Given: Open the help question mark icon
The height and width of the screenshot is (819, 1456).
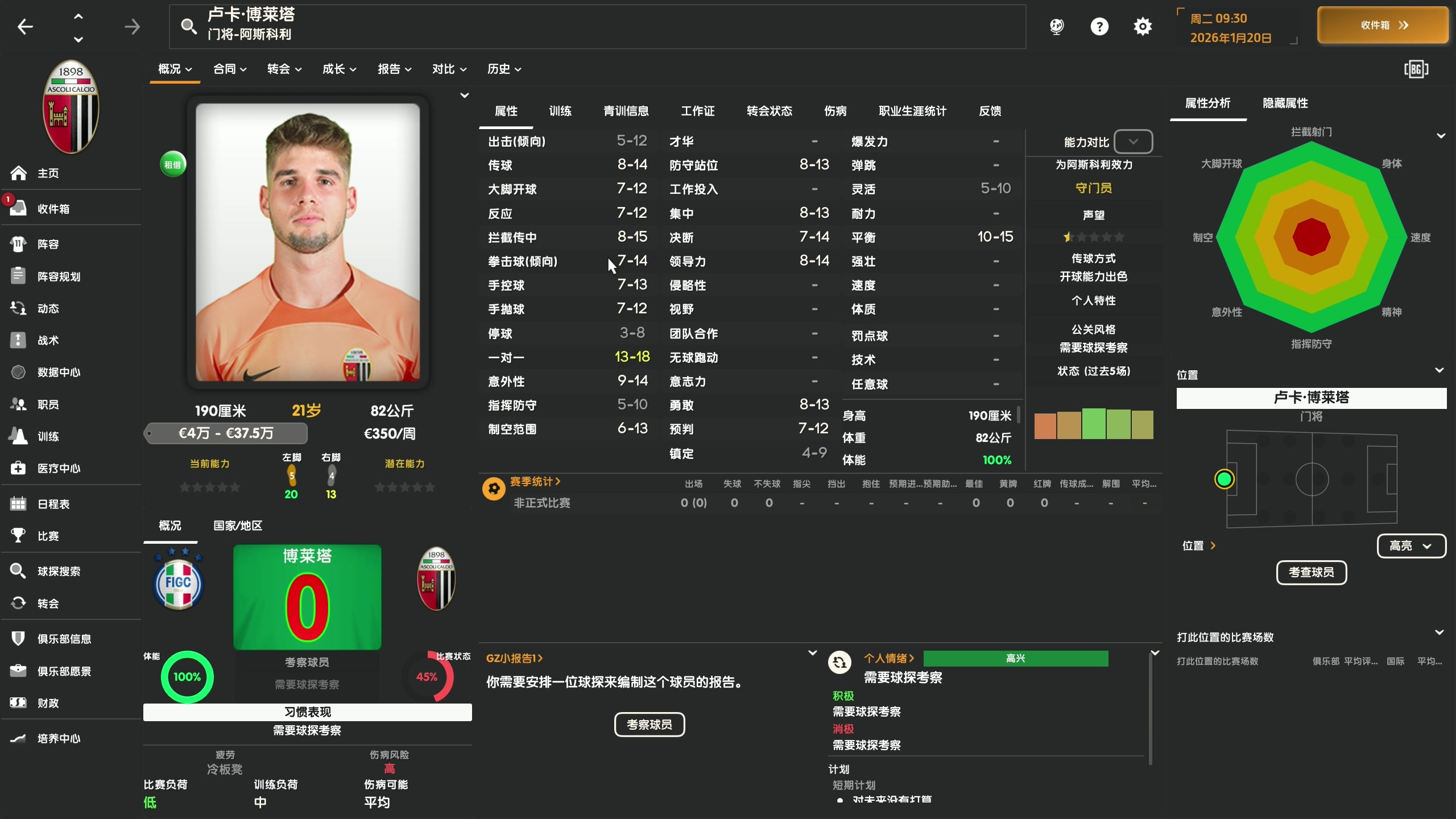Looking at the screenshot, I should [x=1099, y=26].
